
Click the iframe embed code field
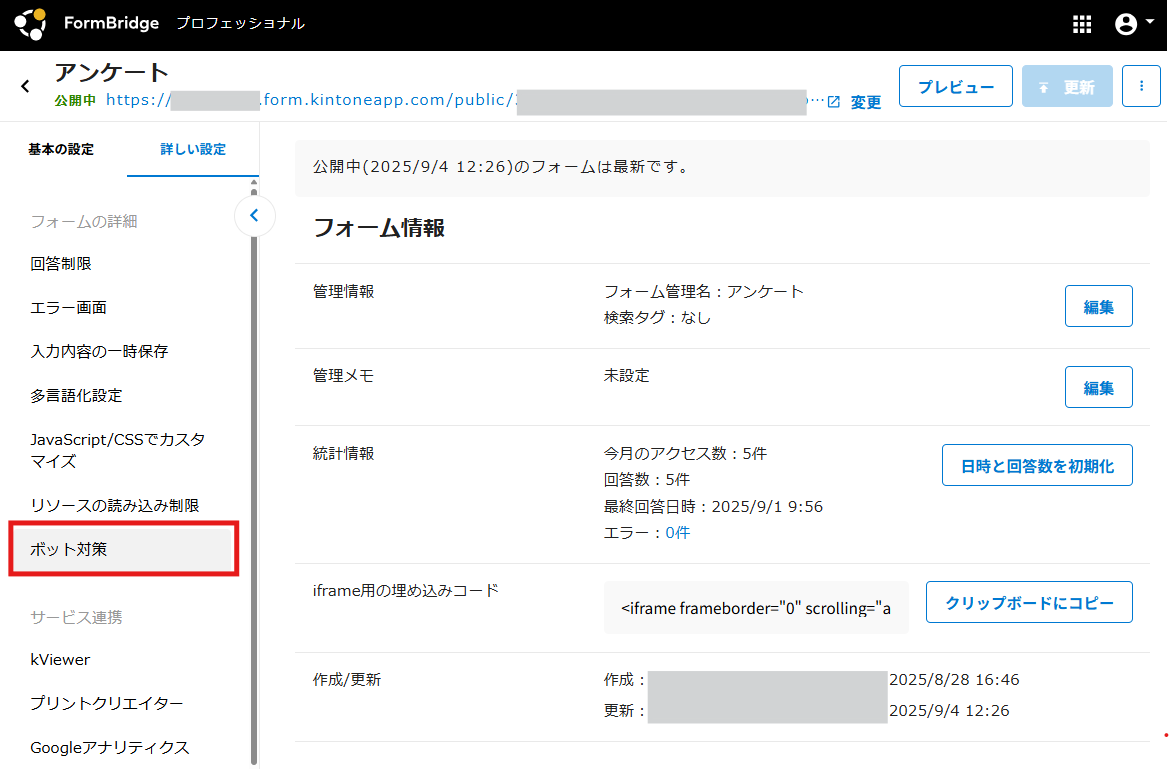[x=756, y=608]
